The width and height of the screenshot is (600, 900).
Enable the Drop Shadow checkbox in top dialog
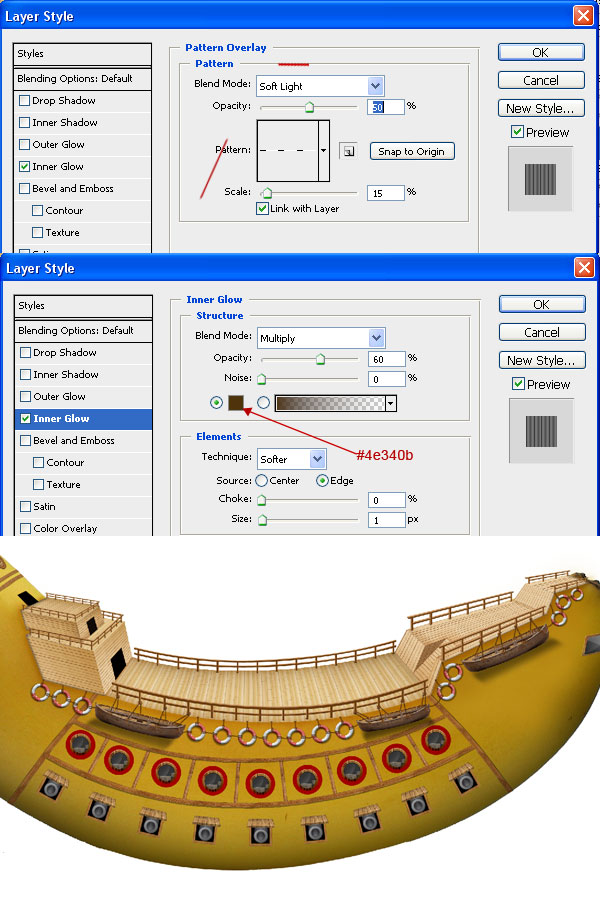(24, 101)
